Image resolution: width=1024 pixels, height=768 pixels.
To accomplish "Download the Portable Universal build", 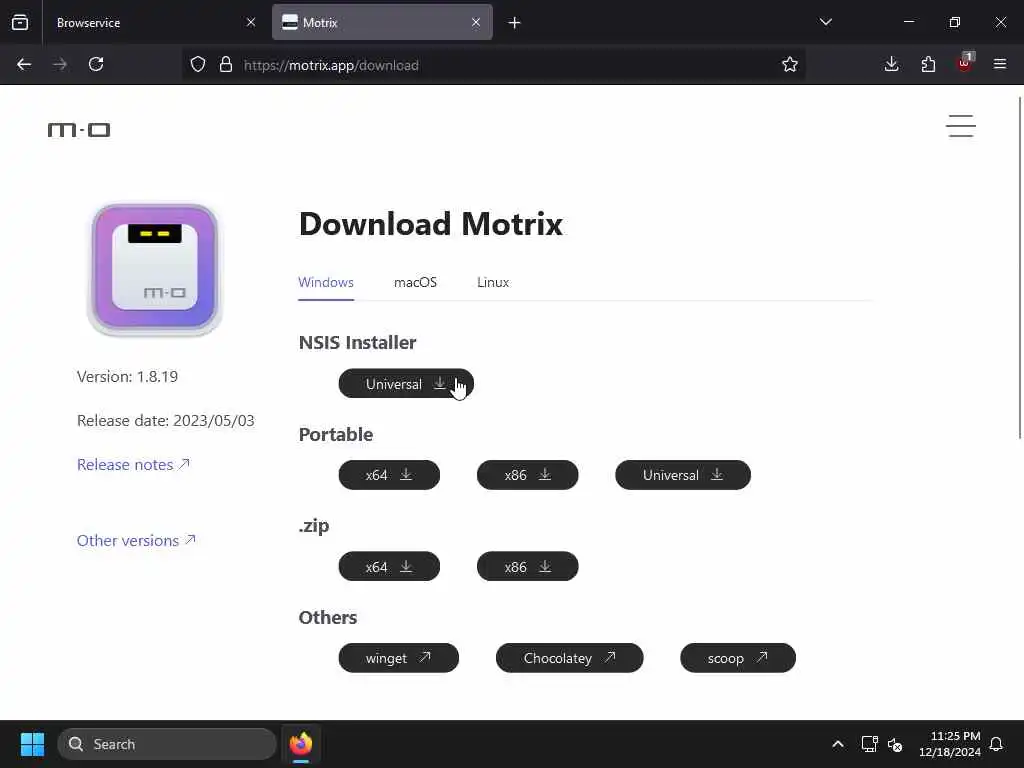I will 682,475.
